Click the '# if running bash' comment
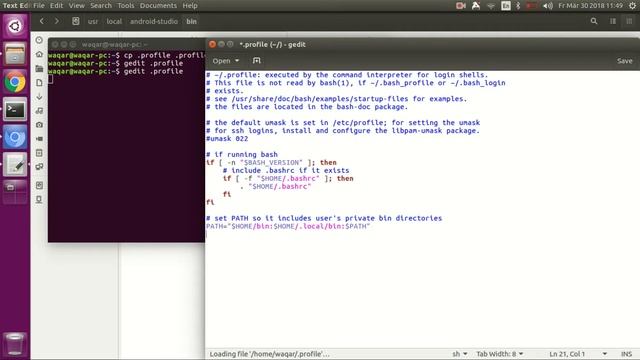This screenshot has height=360, width=640. click(242, 155)
